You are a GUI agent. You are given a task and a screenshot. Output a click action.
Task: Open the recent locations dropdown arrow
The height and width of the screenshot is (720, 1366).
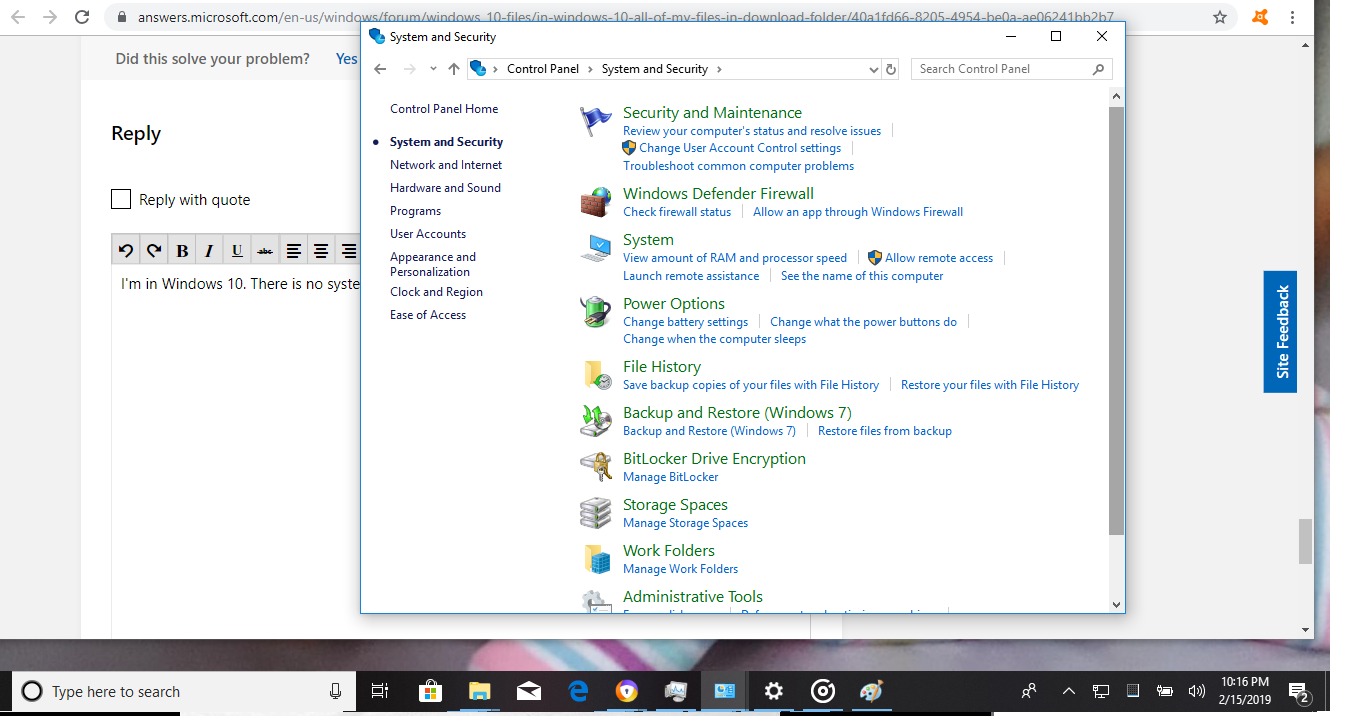433,69
